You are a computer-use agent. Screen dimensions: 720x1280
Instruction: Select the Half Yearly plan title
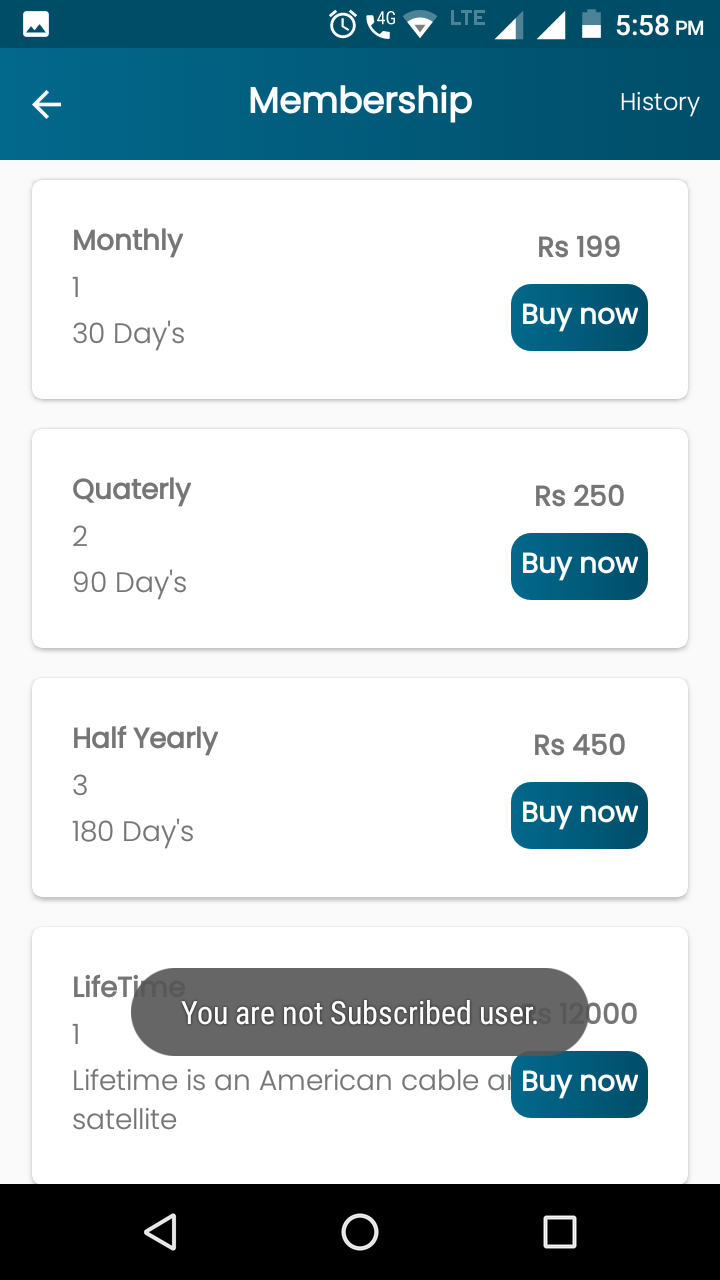pyautogui.click(x=145, y=739)
